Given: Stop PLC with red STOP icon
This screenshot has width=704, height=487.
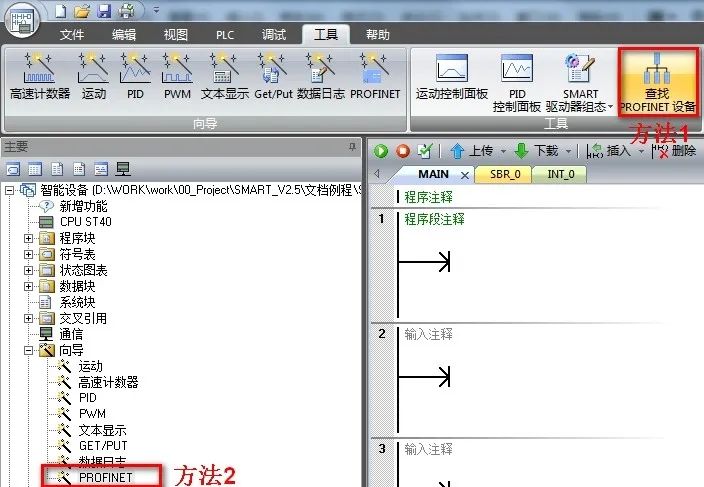Looking at the screenshot, I should click(x=403, y=151).
